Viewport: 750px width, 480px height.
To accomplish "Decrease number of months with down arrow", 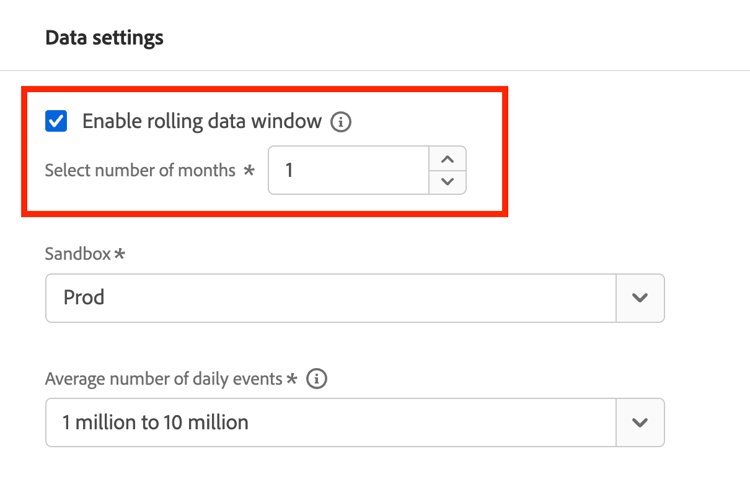I will pos(447,181).
